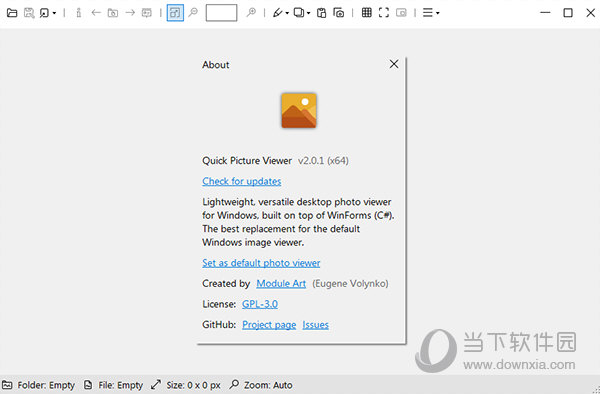The image size is (600, 394).
Task: Maximize the Quick Picture Viewer window
Action: (568, 13)
